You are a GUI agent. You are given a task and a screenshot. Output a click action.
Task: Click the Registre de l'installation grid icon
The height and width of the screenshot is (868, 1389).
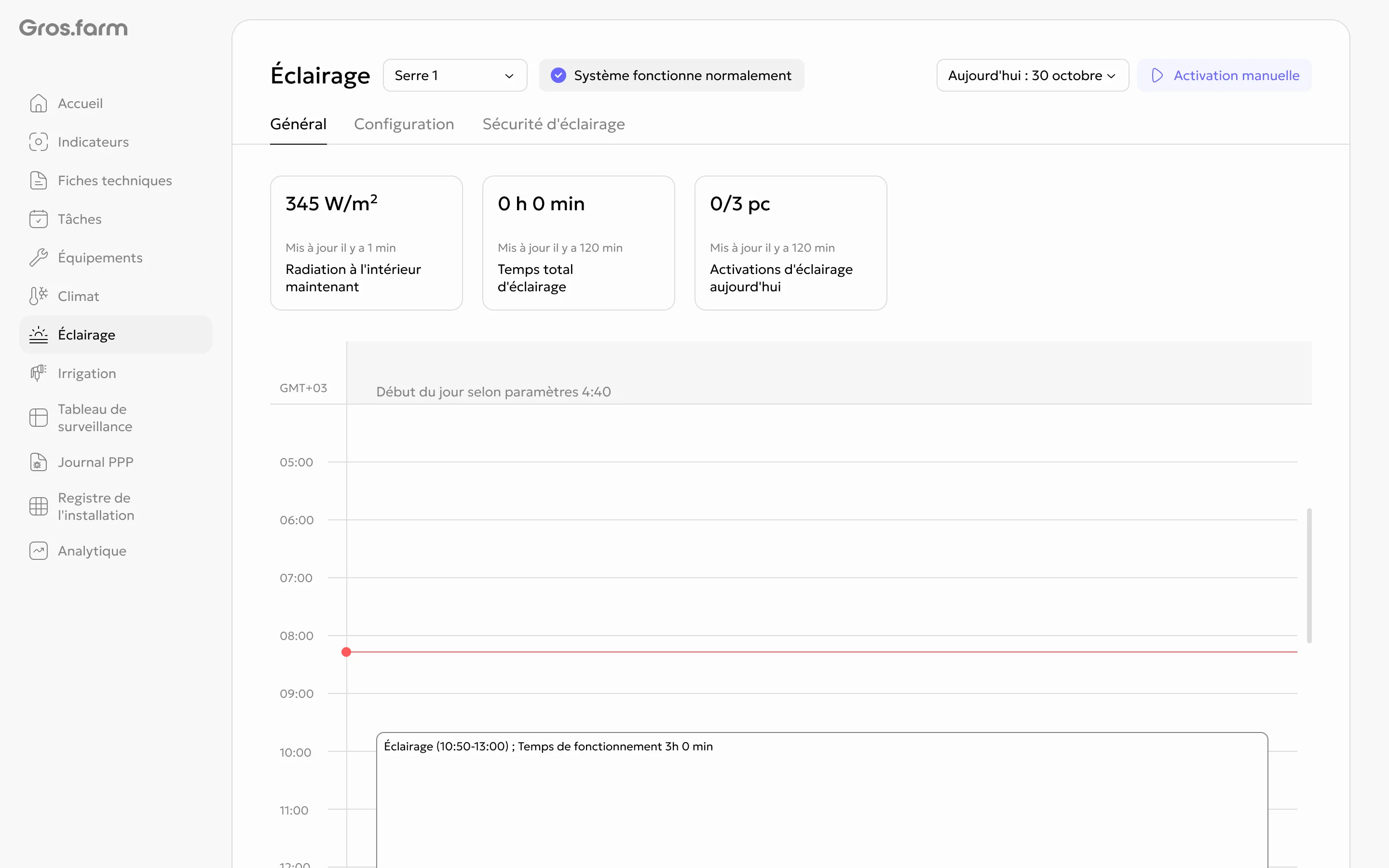39,506
